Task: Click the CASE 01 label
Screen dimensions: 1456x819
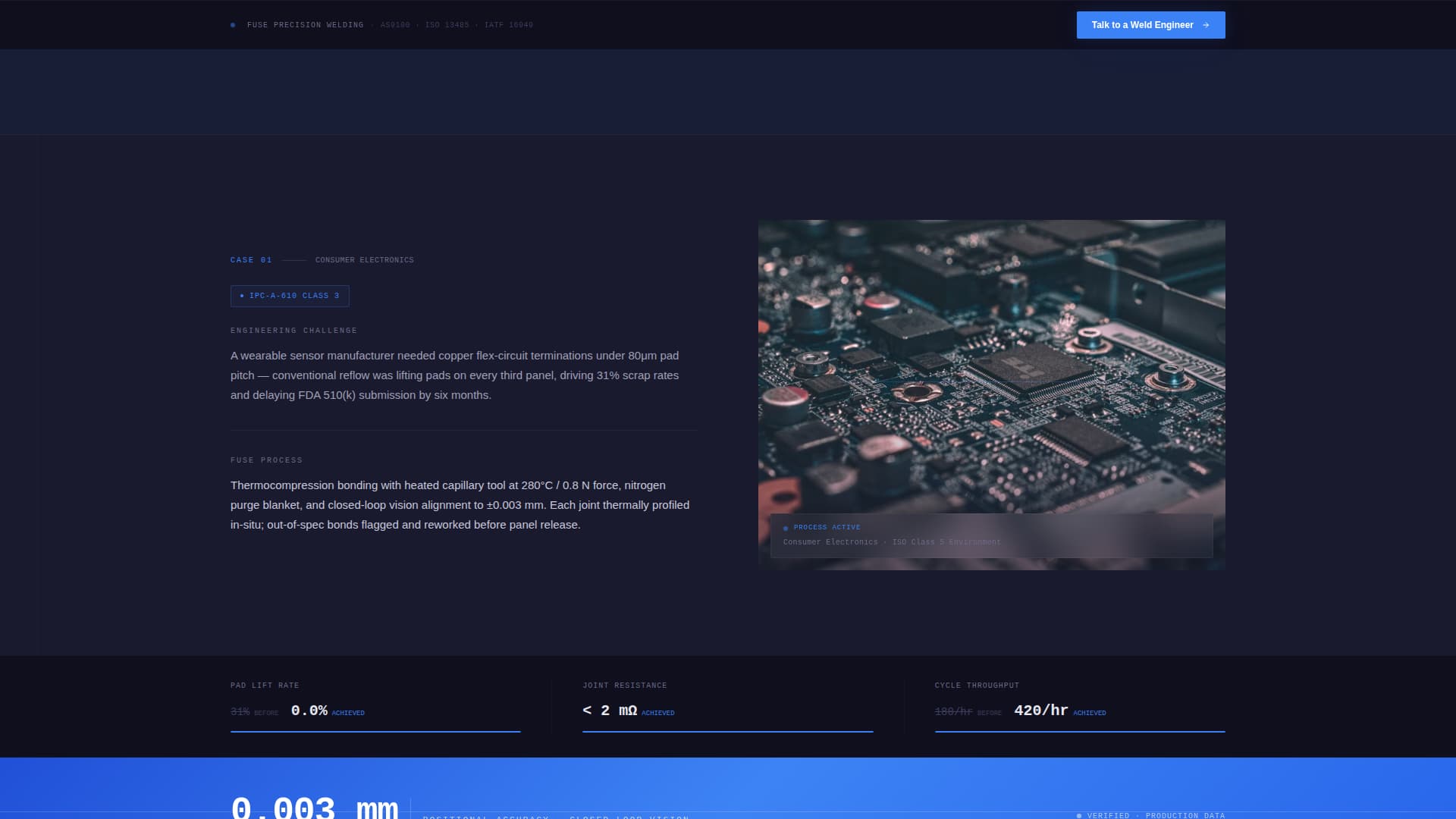Action: pos(251,260)
